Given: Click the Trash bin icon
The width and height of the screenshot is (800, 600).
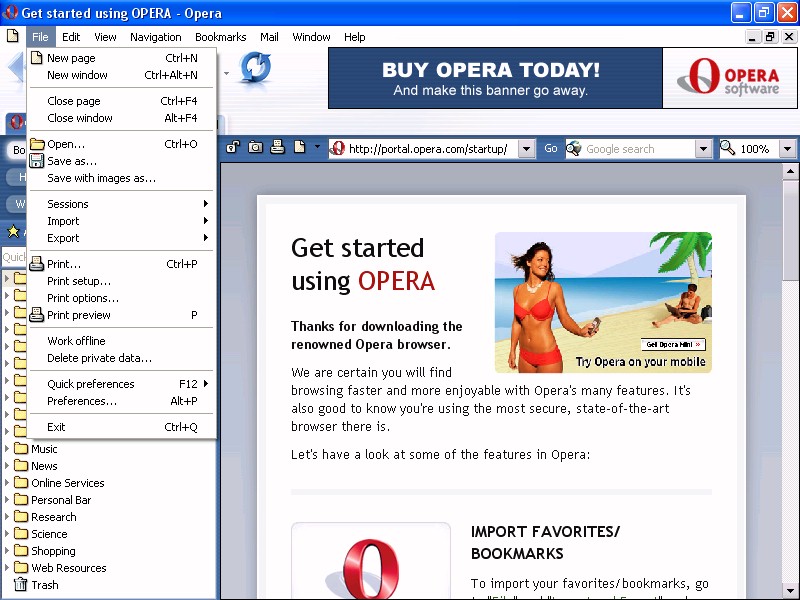Looking at the screenshot, I should (x=20, y=585).
